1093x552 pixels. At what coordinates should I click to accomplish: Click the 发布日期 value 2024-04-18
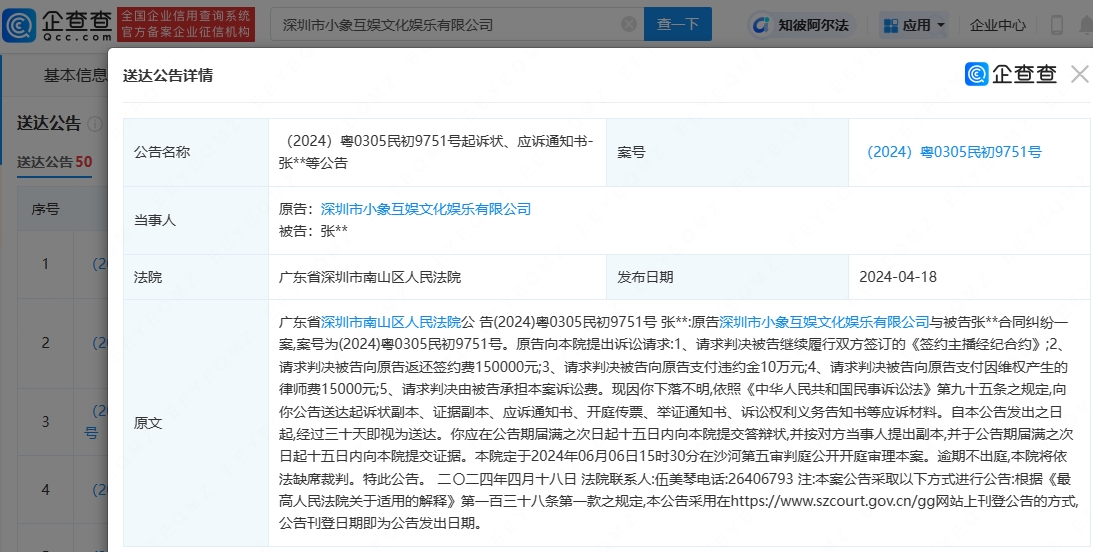pyautogui.click(x=898, y=277)
